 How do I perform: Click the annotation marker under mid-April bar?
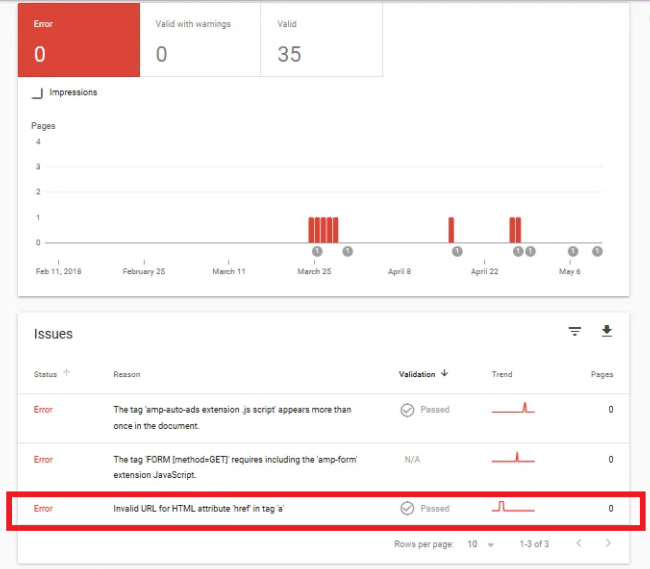[457, 251]
